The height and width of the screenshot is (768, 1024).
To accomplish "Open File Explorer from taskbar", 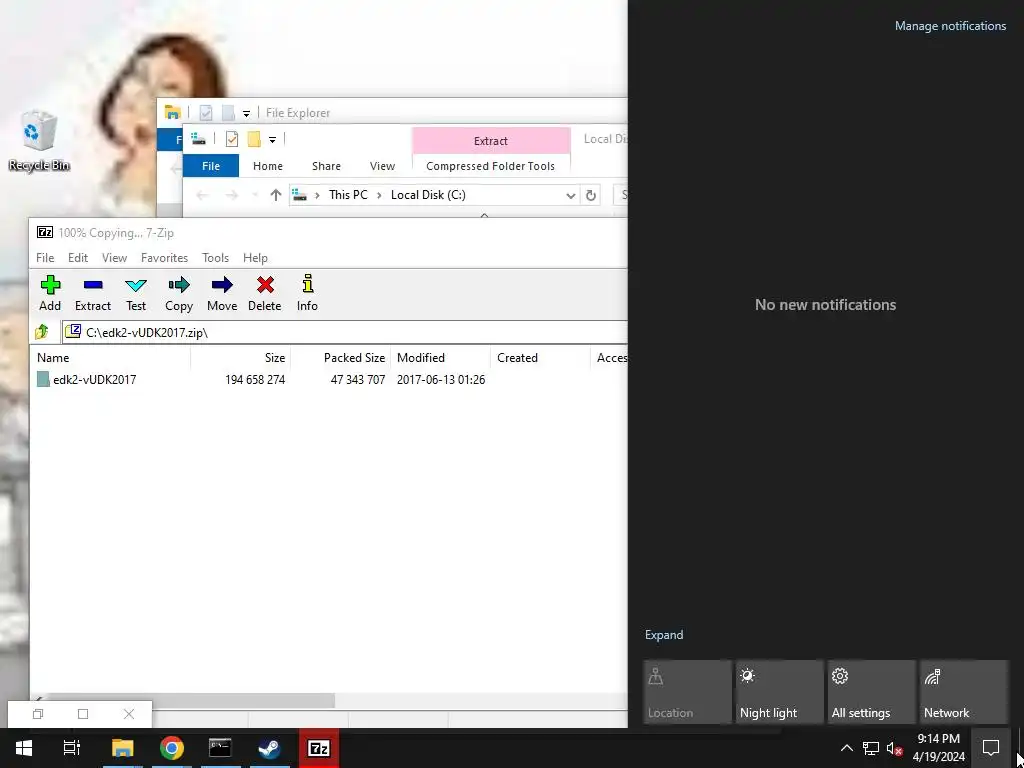I will [122, 748].
